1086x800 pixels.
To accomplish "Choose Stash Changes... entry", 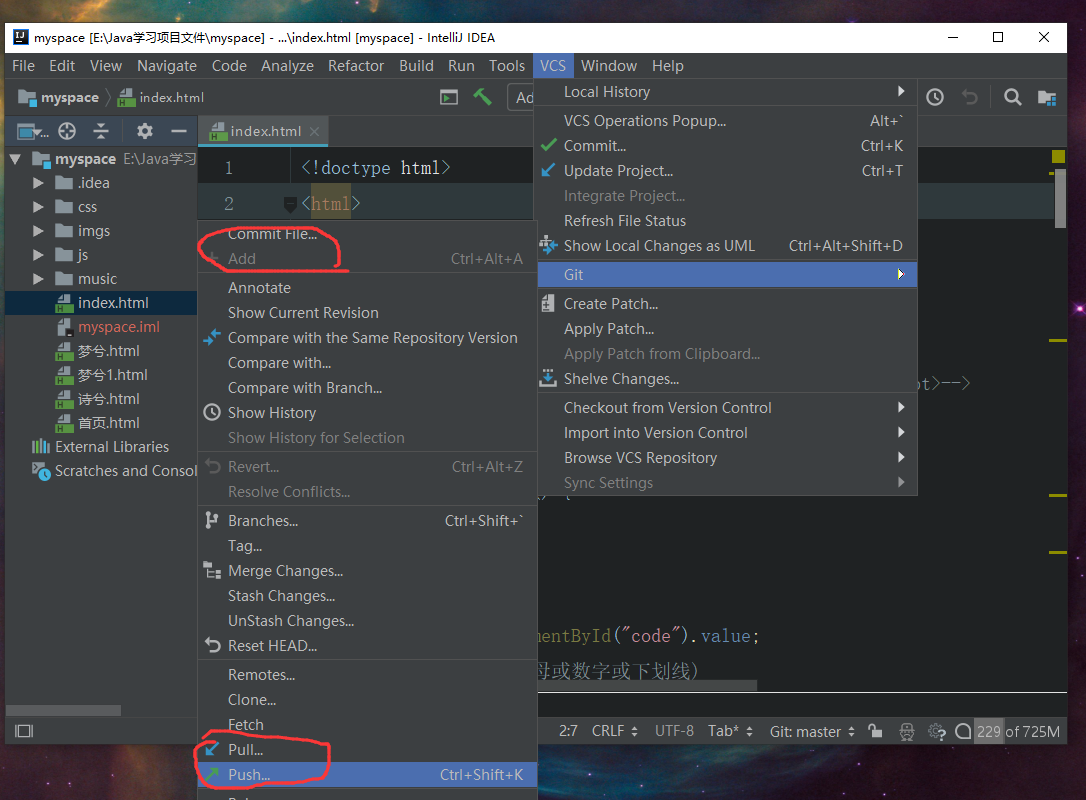I will [368, 596].
